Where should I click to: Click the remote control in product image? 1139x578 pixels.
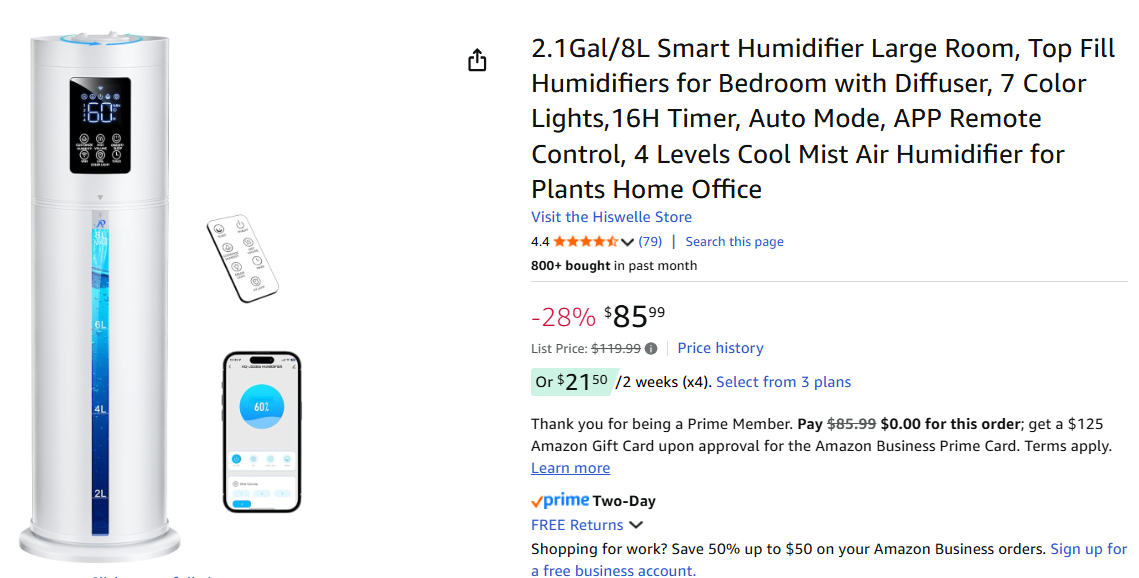click(x=242, y=260)
